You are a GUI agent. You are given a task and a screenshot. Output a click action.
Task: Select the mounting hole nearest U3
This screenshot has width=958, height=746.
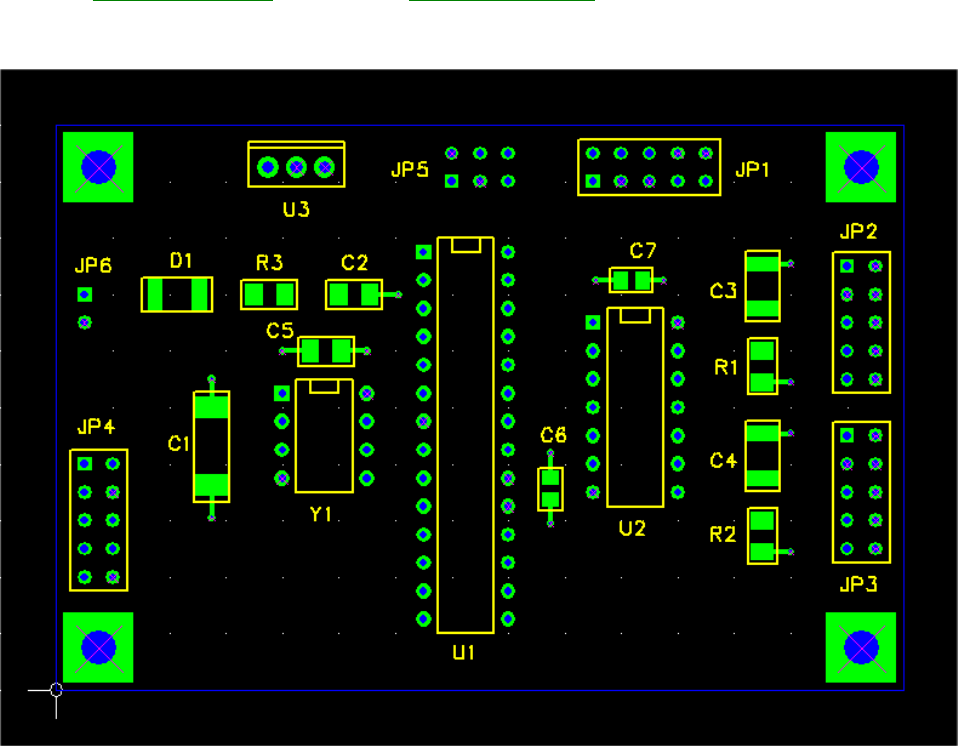98,167
